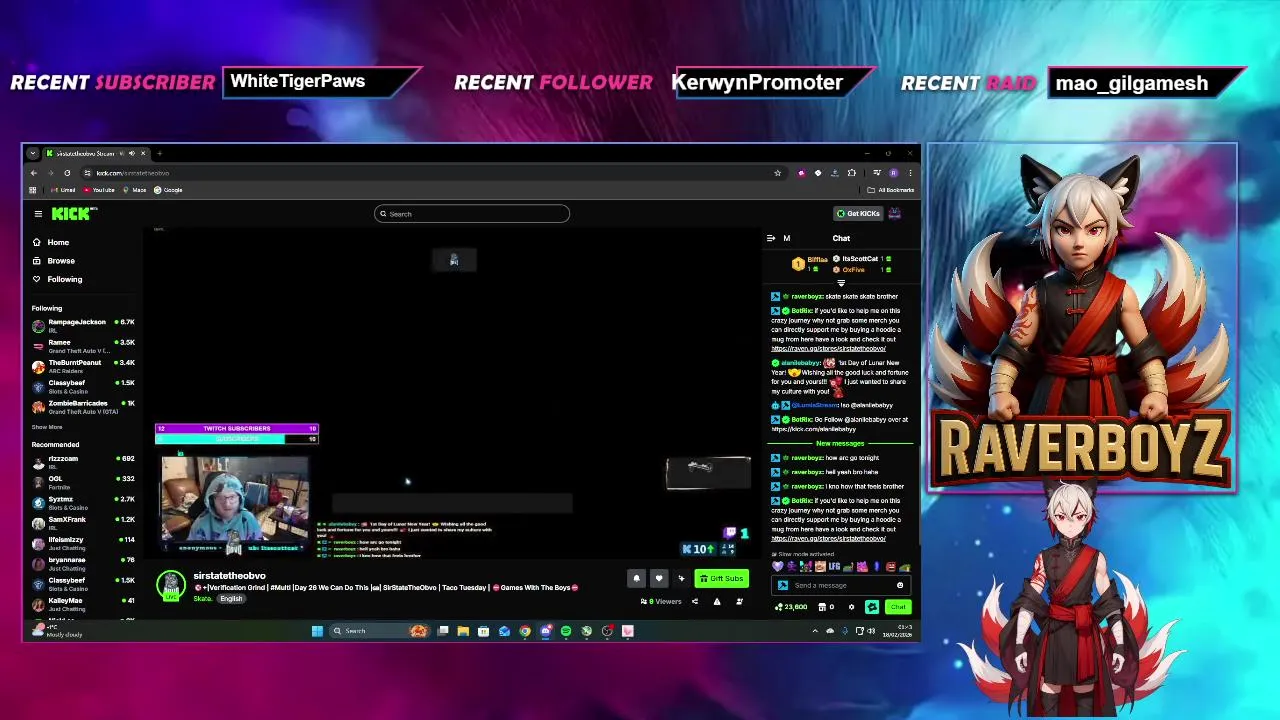Click the English language tag
The width and height of the screenshot is (1280, 720).
pyautogui.click(x=231, y=599)
